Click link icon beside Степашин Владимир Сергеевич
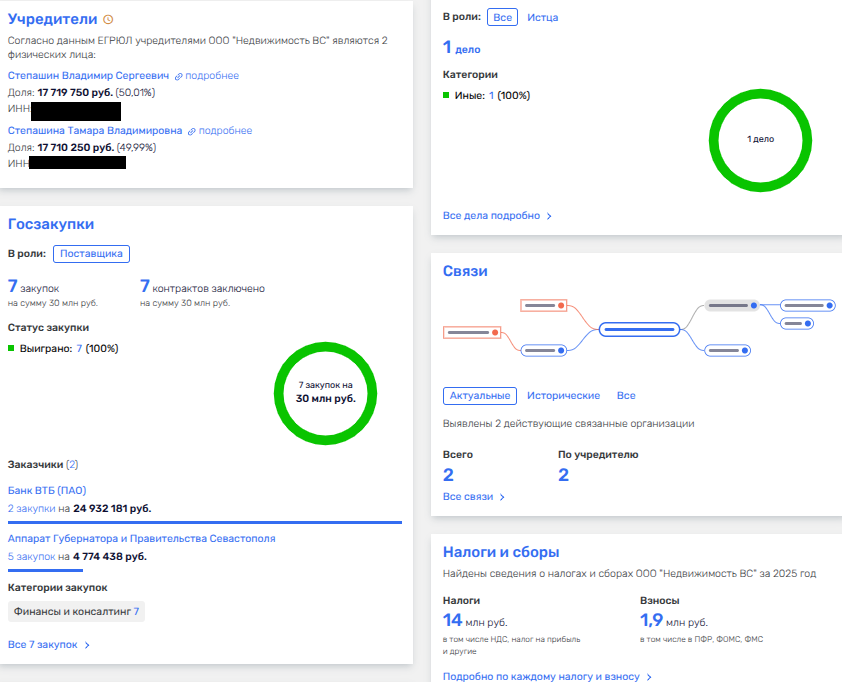842x682 pixels. pos(179,76)
